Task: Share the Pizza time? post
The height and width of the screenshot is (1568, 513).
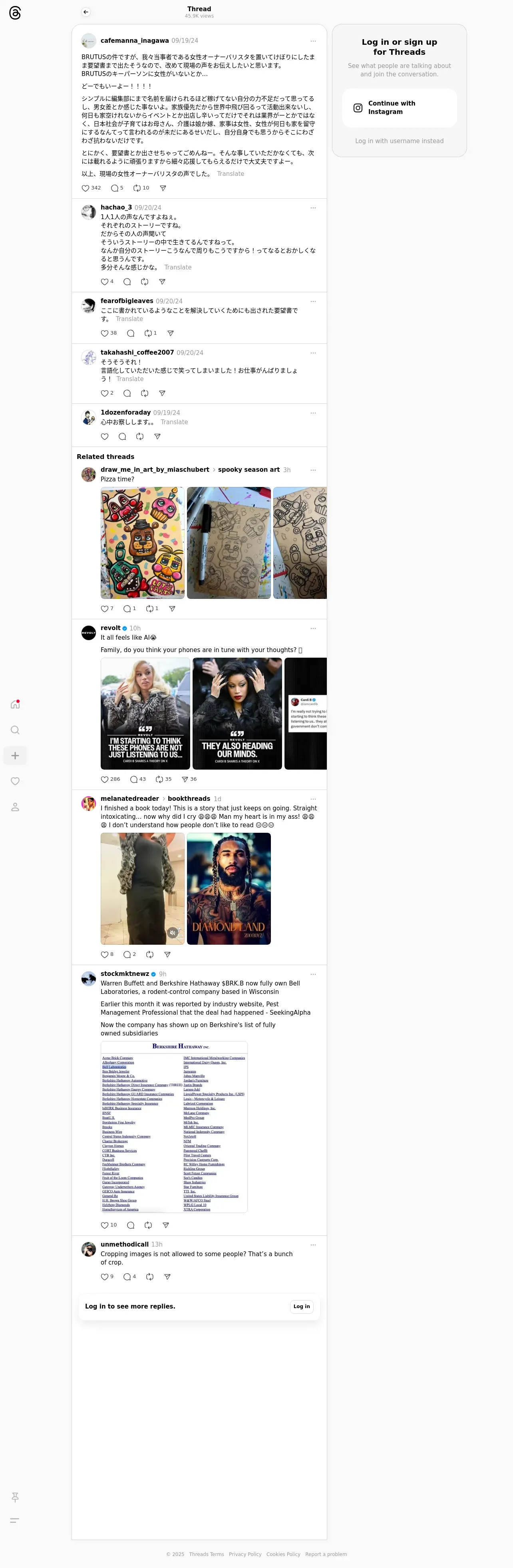Action: pos(172,609)
